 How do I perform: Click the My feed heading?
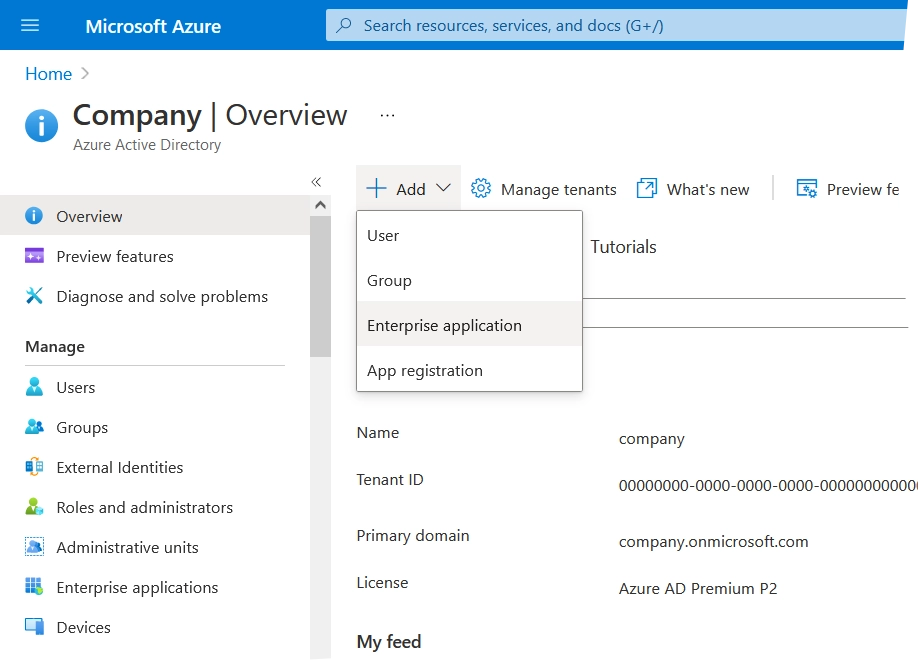[x=389, y=642]
